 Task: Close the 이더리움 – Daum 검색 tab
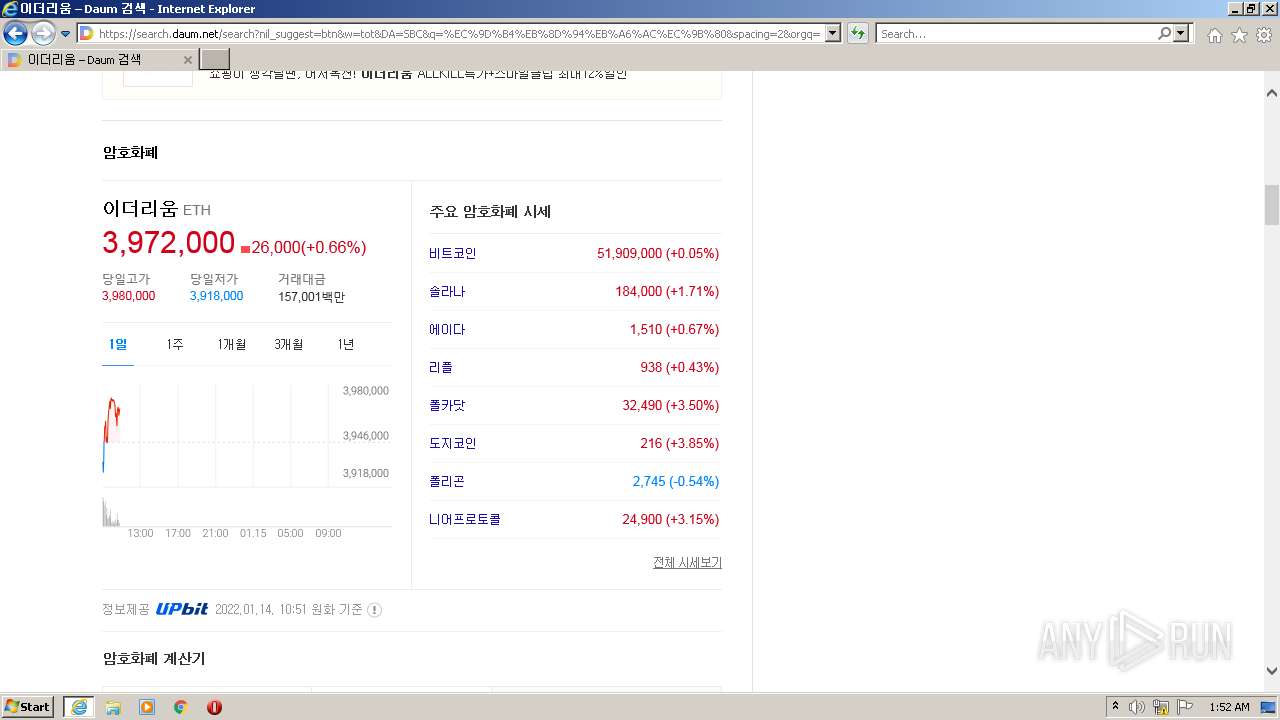[187, 60]
